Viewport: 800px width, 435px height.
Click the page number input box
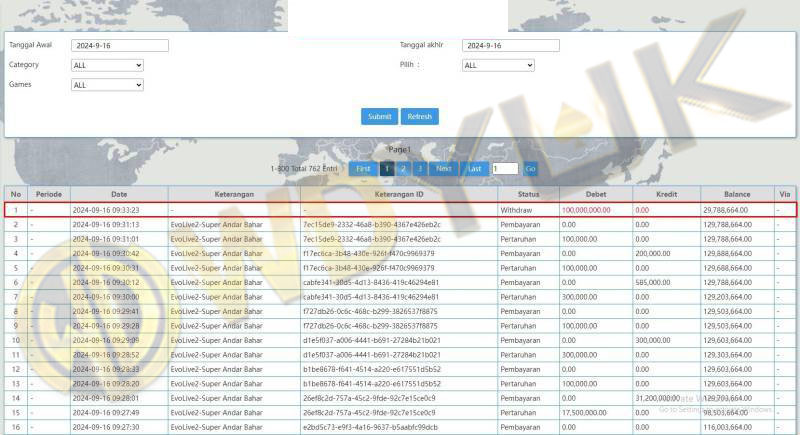tap(505, 169)
